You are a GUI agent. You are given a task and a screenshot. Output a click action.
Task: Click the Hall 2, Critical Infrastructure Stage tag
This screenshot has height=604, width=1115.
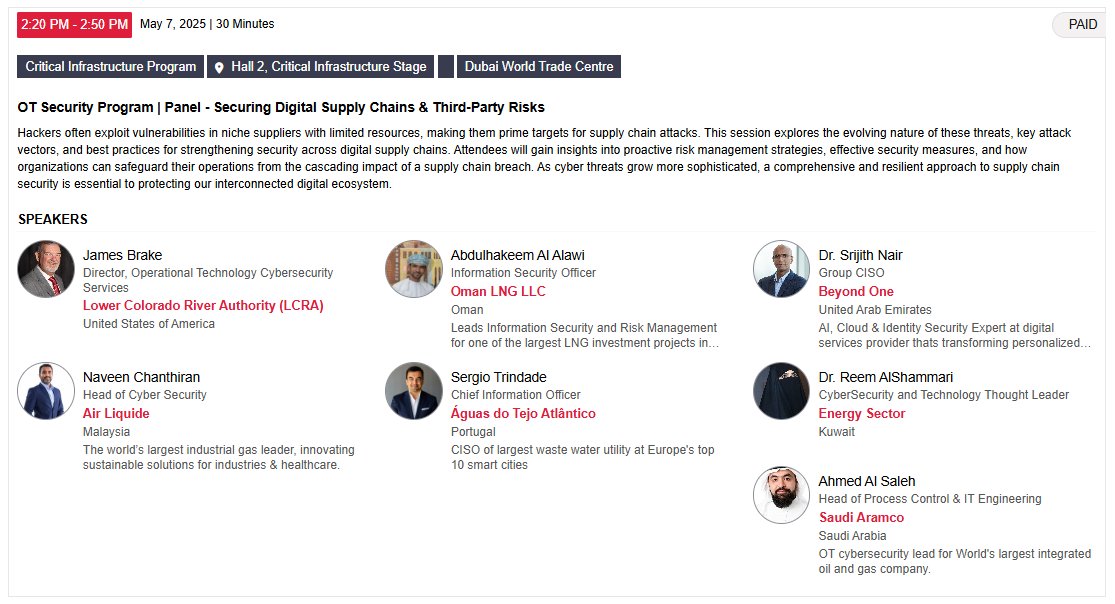click(321, 66)
